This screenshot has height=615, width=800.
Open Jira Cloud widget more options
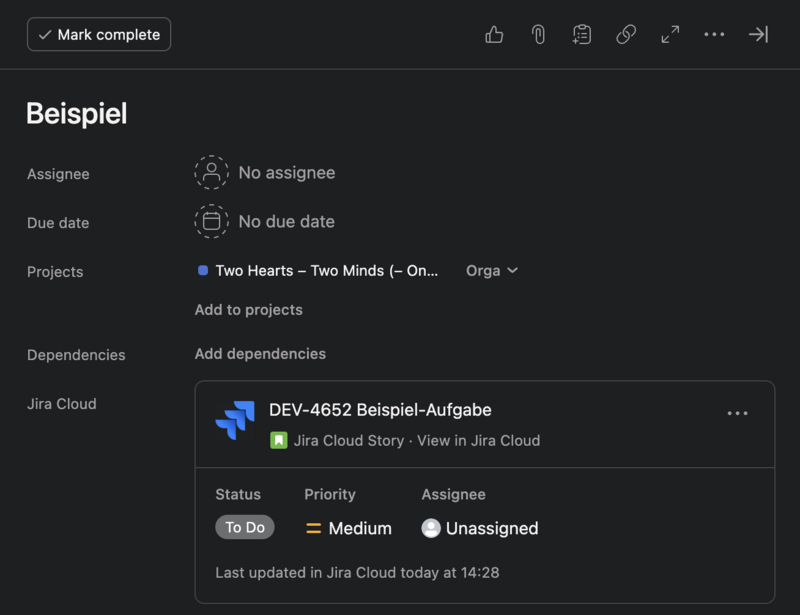tap(738, 413)
